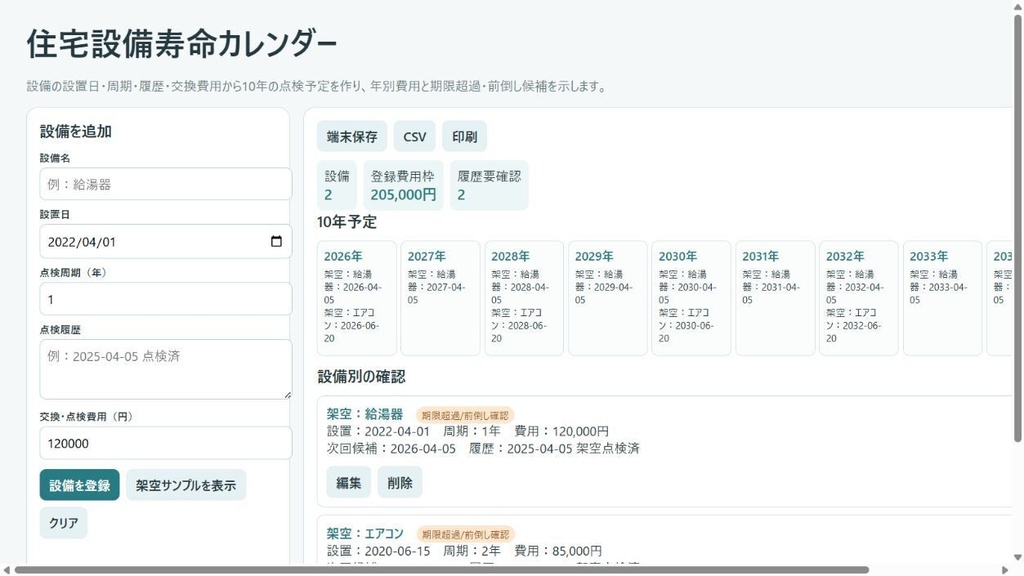Screen dimensions: 1024x576
Task: Click the 住宅設備寿命カレンダー page title
Action: coord(182,44)
